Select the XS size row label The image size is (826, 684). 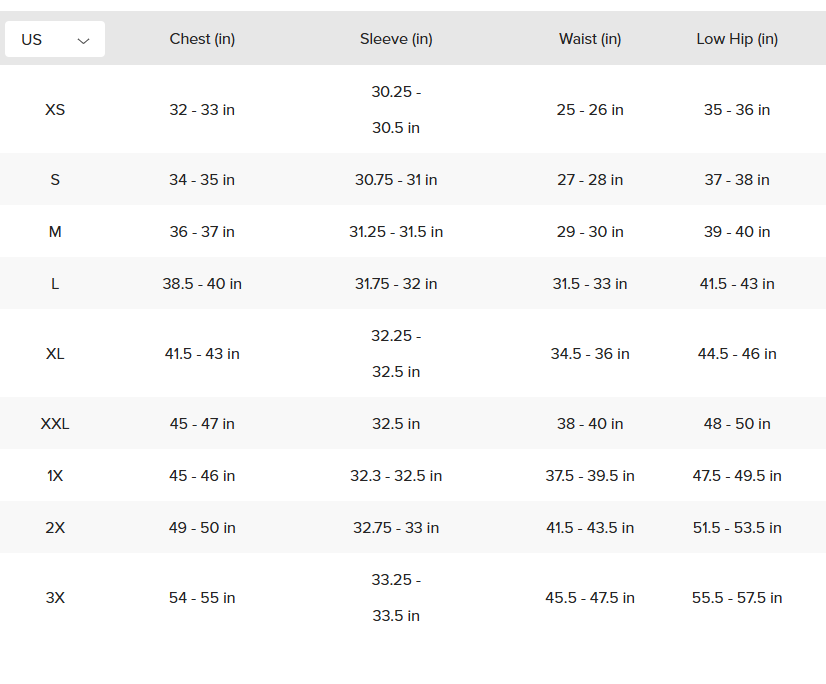(x=55, y=110)
